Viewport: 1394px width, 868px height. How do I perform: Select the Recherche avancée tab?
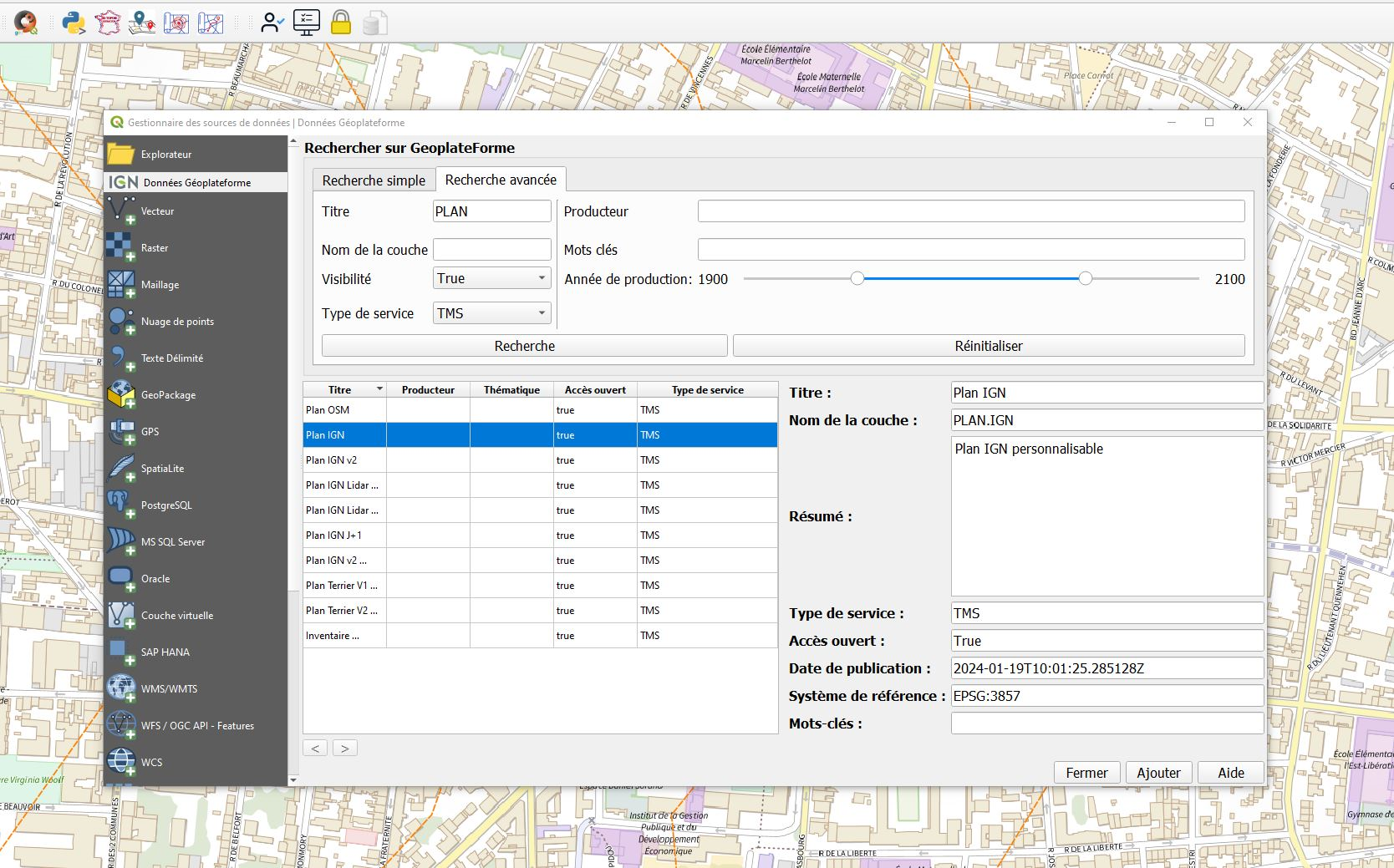coord(501,180)
